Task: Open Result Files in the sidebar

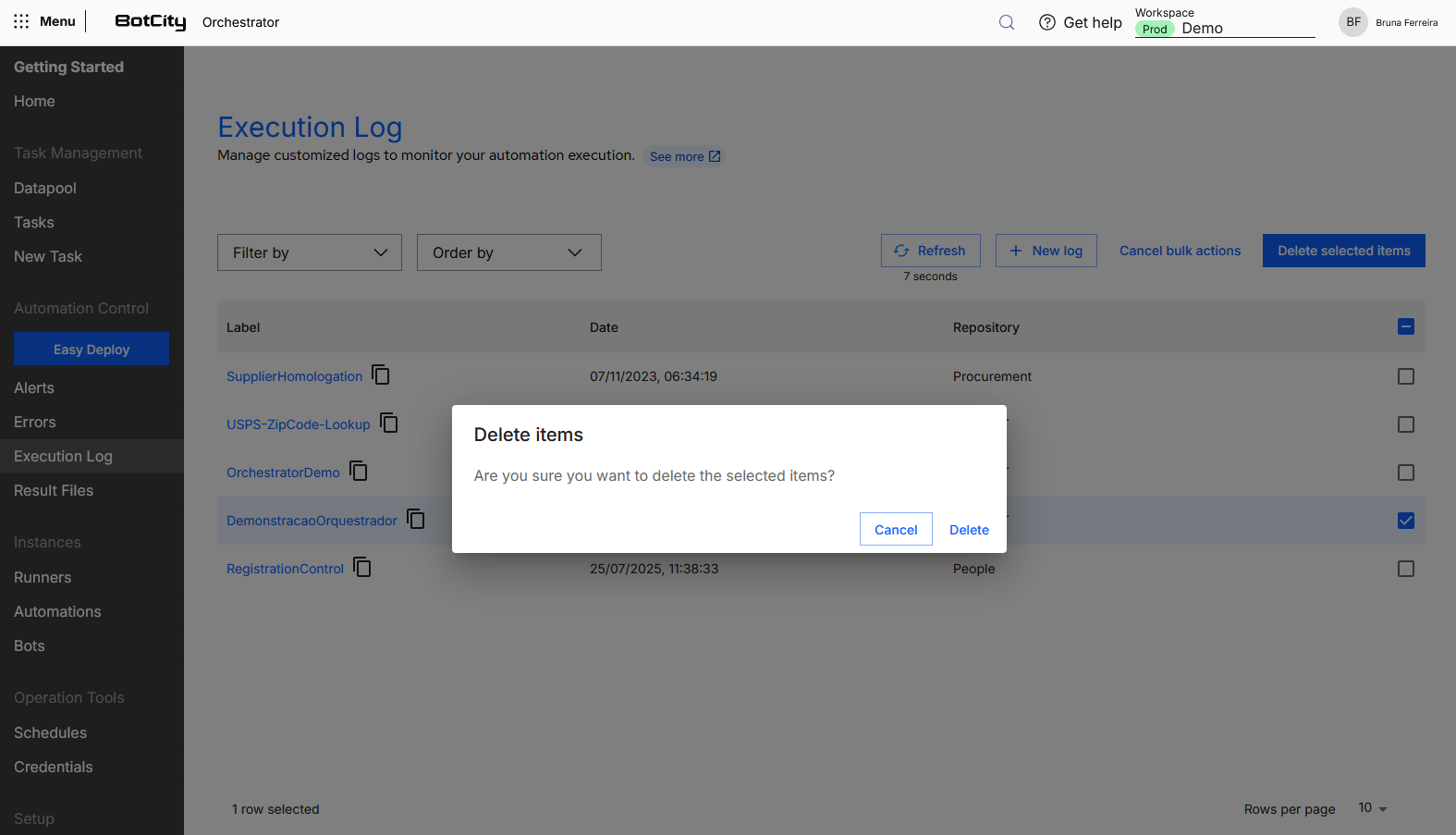Action: [54, 490]
